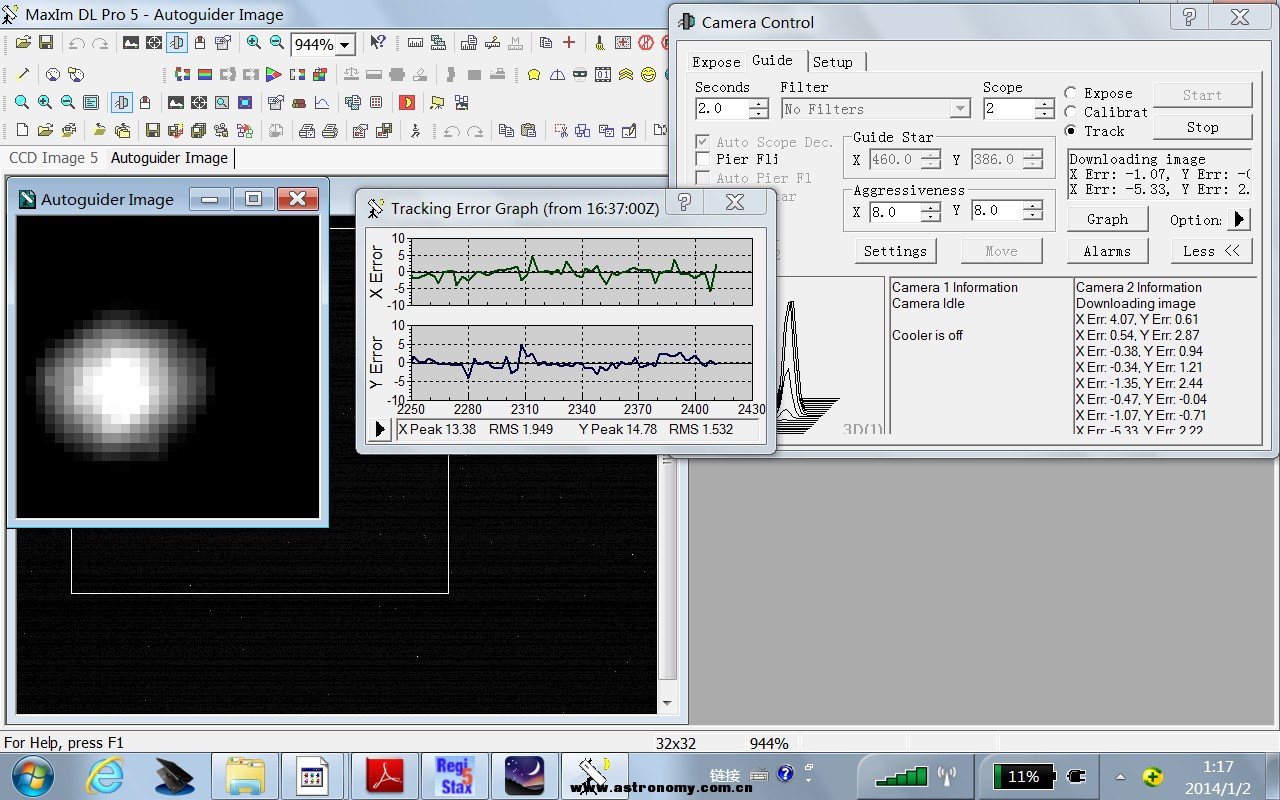
Task: Select the broom clean-up icon in top toolbar
Action: (x=600, y=43)
